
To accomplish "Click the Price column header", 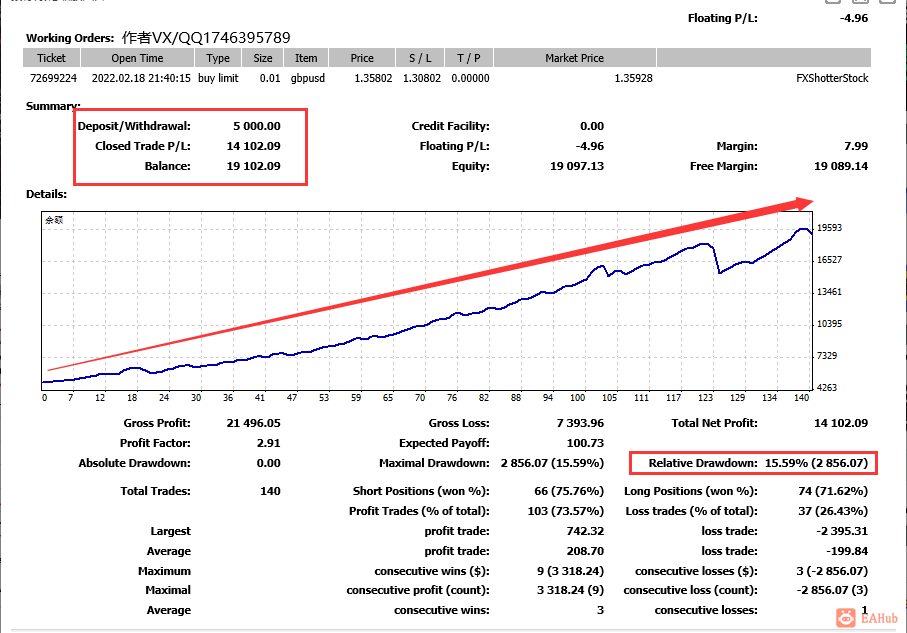I will click(x=362, y=58).
